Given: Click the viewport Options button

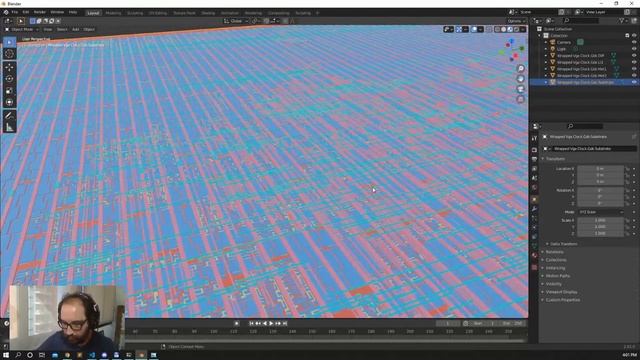Looking at the screenshot, I should coord(516,21).
